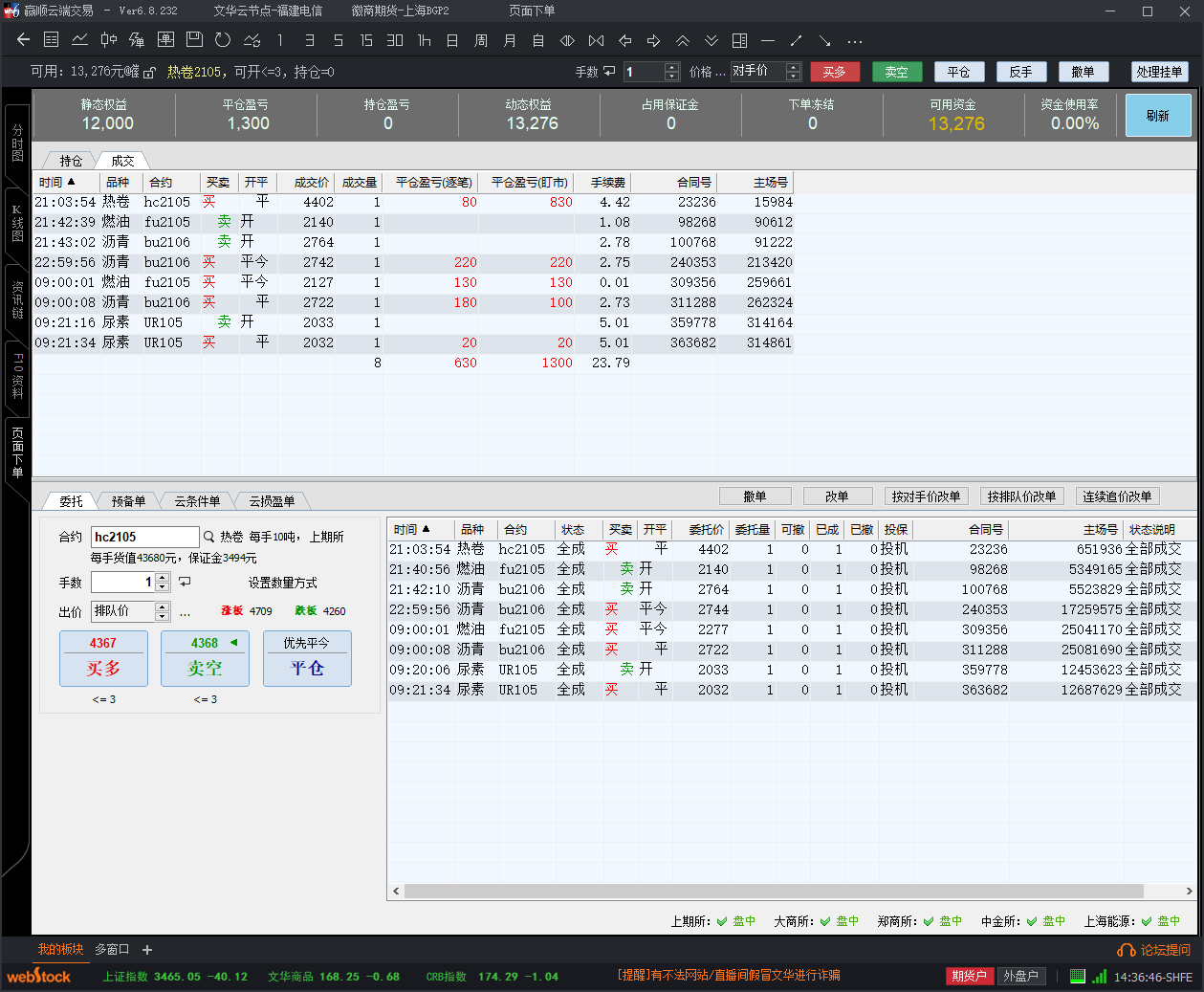
Task: Adjust the top bar 手数 quantity stepper
Action: (671, 72)
